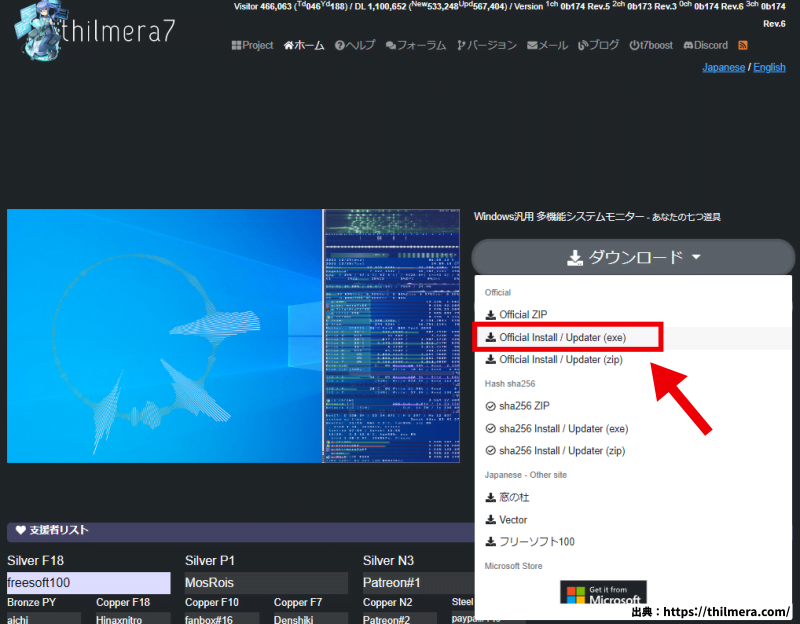Collapse the ダウンロード dropdown button
Viewport: 800px width, 624px height.
point(634,258)
